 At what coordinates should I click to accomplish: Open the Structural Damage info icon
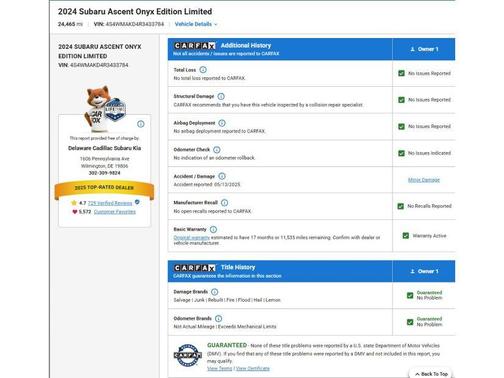221,96
